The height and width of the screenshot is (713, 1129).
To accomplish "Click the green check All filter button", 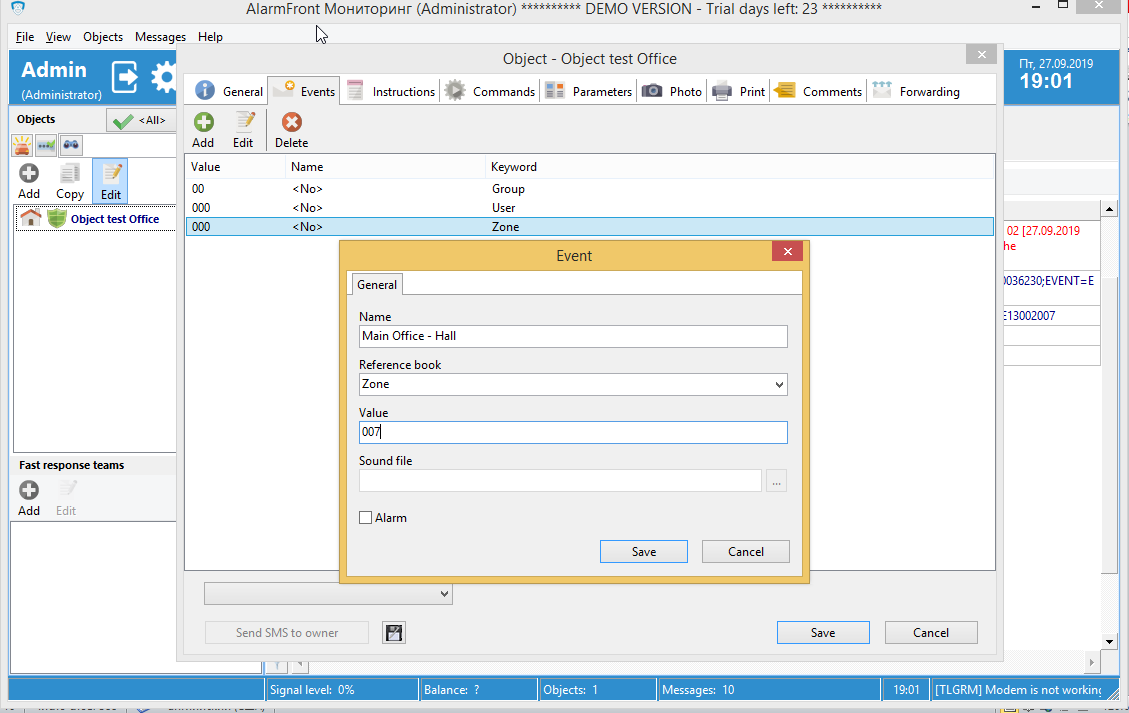I will [x=141, y=120].
